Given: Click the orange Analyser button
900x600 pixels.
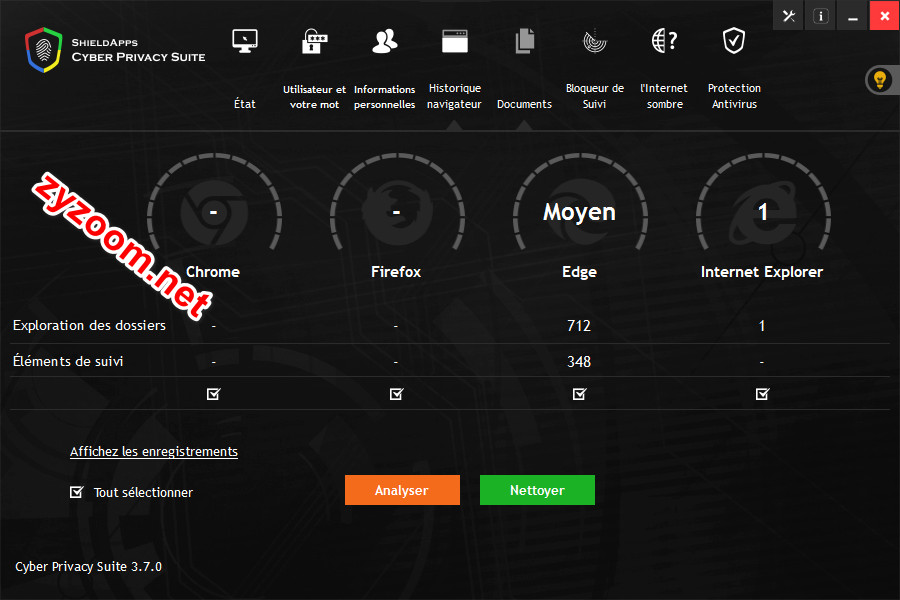Looking at the screenshot, I should [402, 490].
